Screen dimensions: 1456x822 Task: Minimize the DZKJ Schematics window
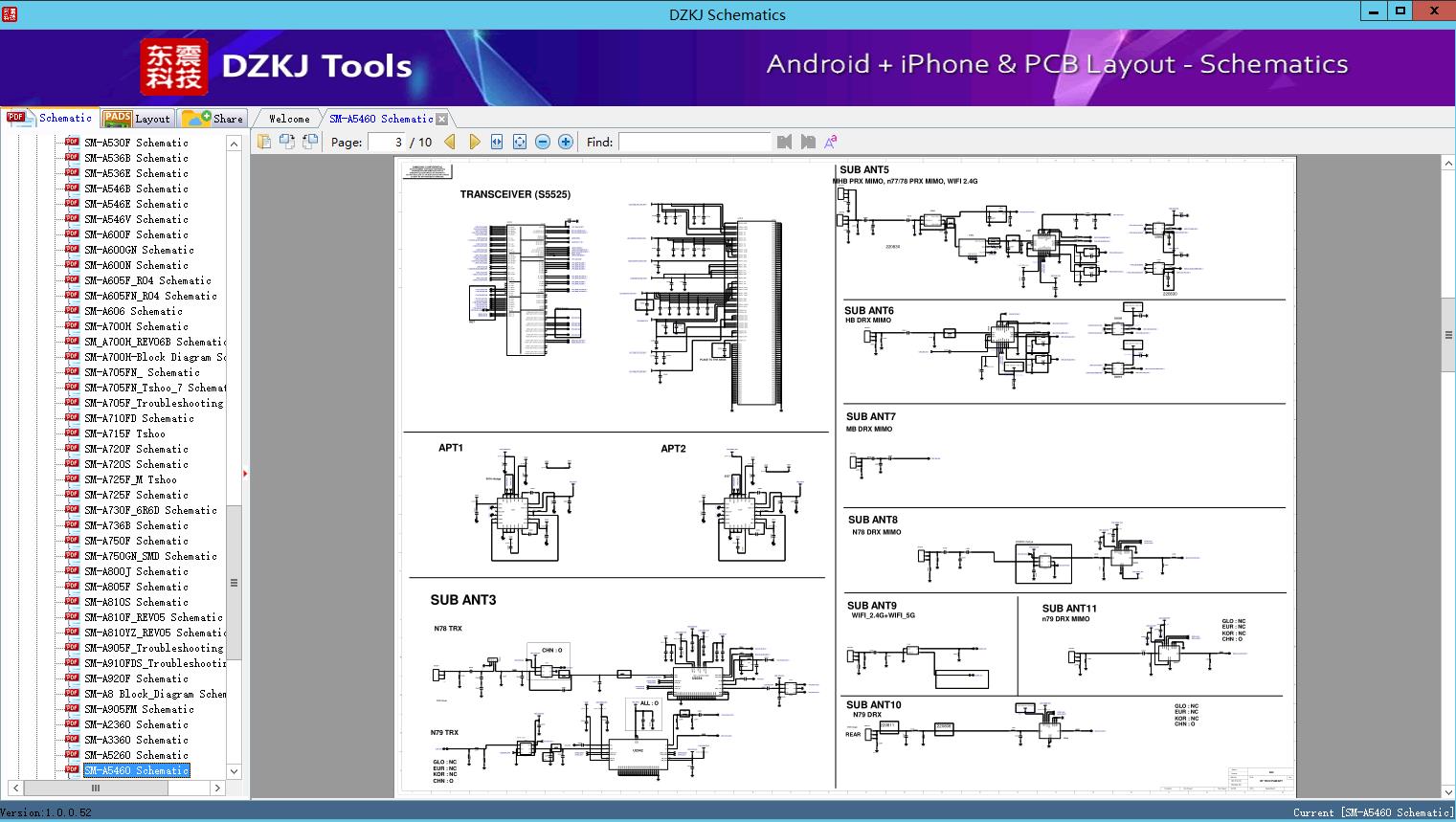point(1373,11)
